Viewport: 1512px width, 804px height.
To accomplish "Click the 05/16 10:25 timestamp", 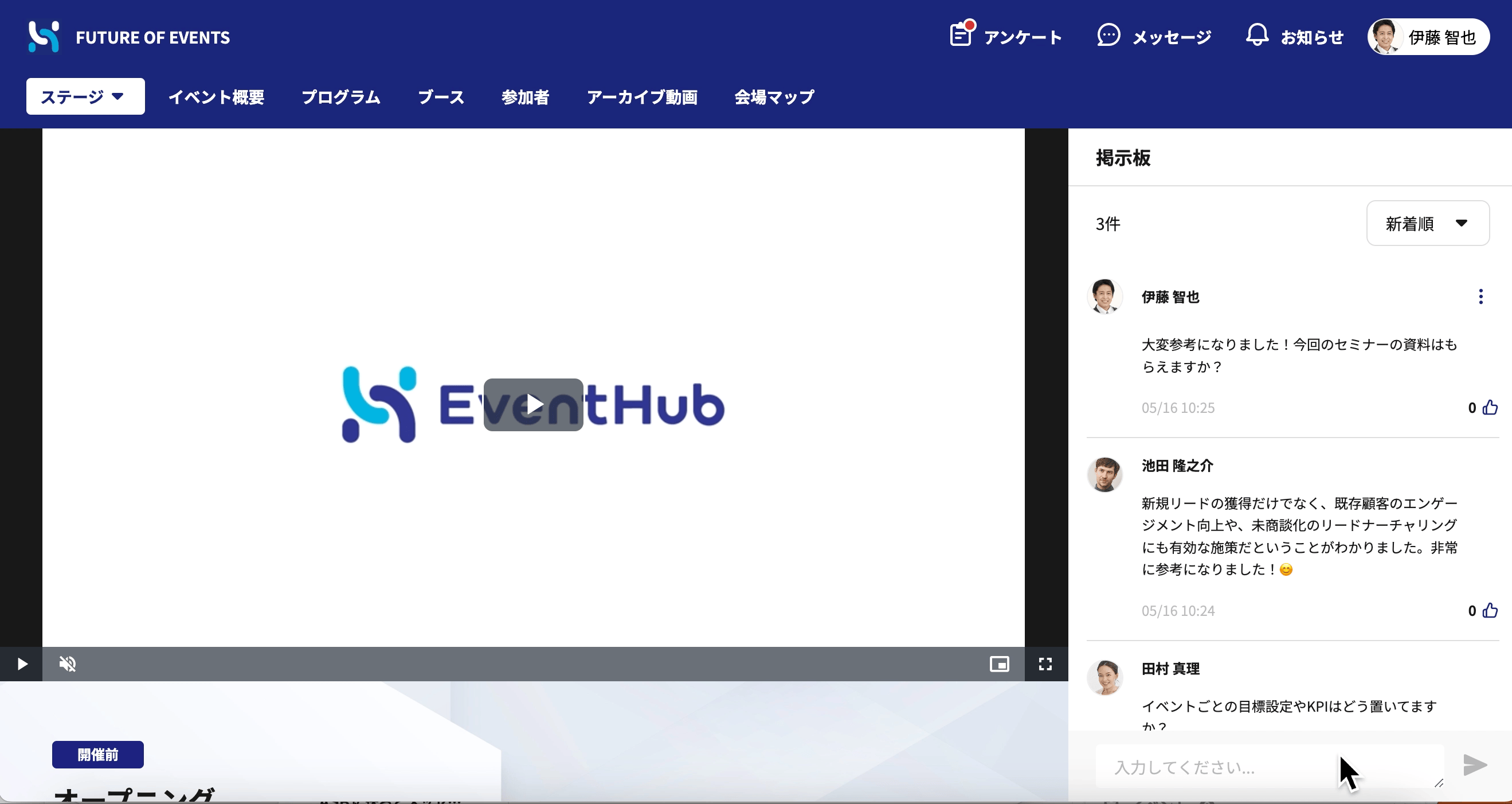I will point(1178,408).
